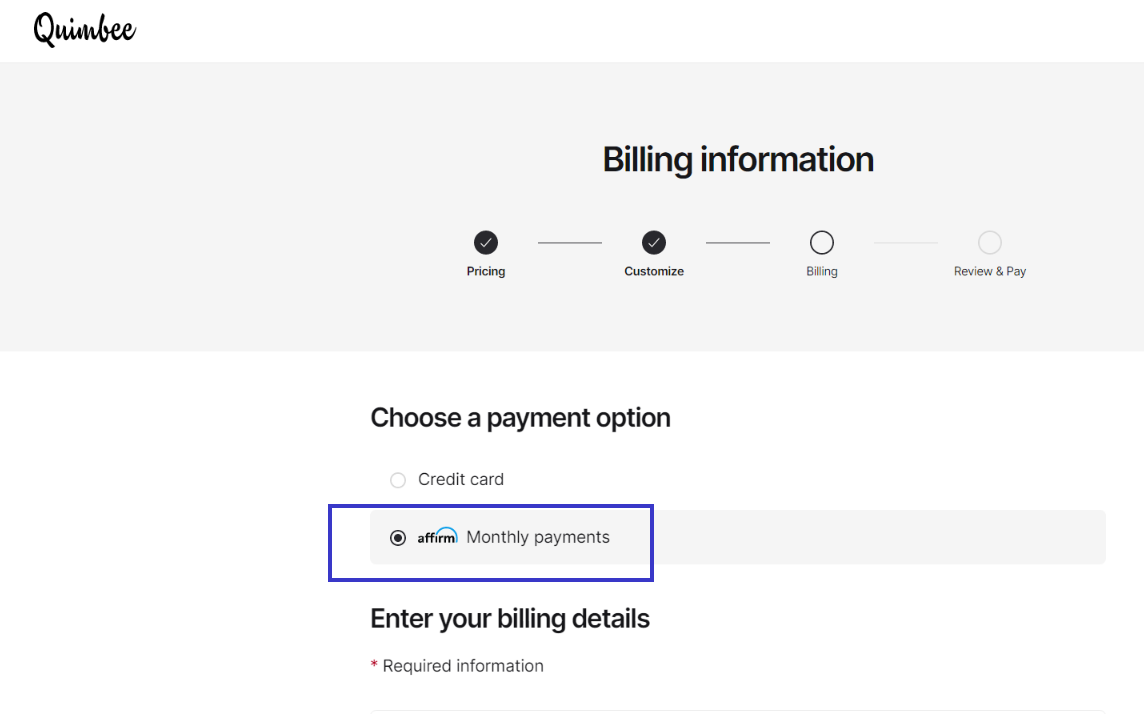The height and width of the screenshot is (714, 1144).
Task: Click the completed Customize step checkmark
Action: point(654,242)
